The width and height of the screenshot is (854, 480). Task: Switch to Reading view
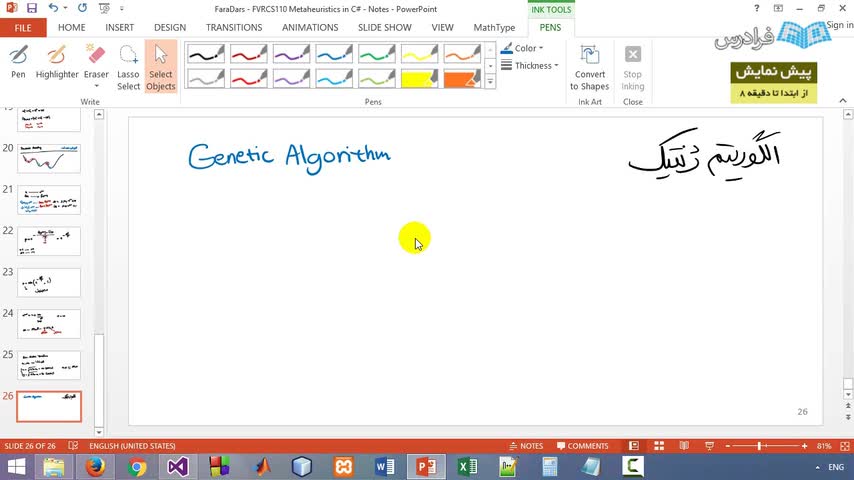pos(684,446)
